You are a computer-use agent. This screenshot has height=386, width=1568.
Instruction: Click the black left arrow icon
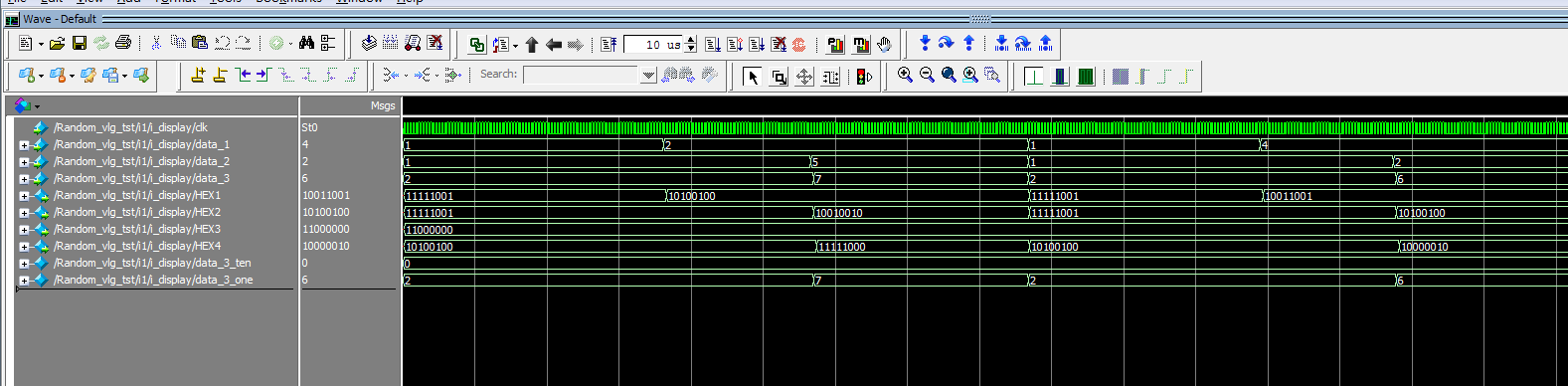(554, 44)
